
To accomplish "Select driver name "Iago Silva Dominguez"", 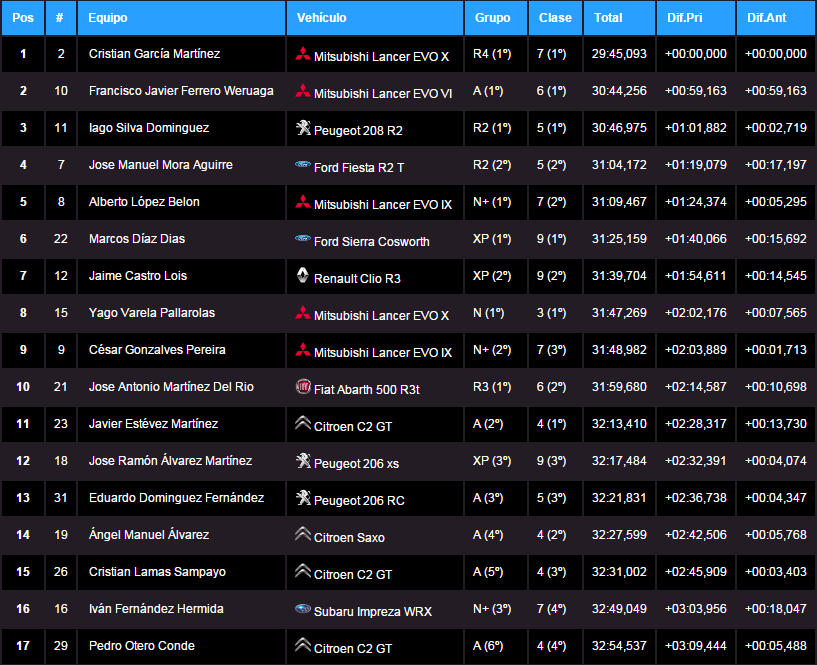I will [148, 128].
